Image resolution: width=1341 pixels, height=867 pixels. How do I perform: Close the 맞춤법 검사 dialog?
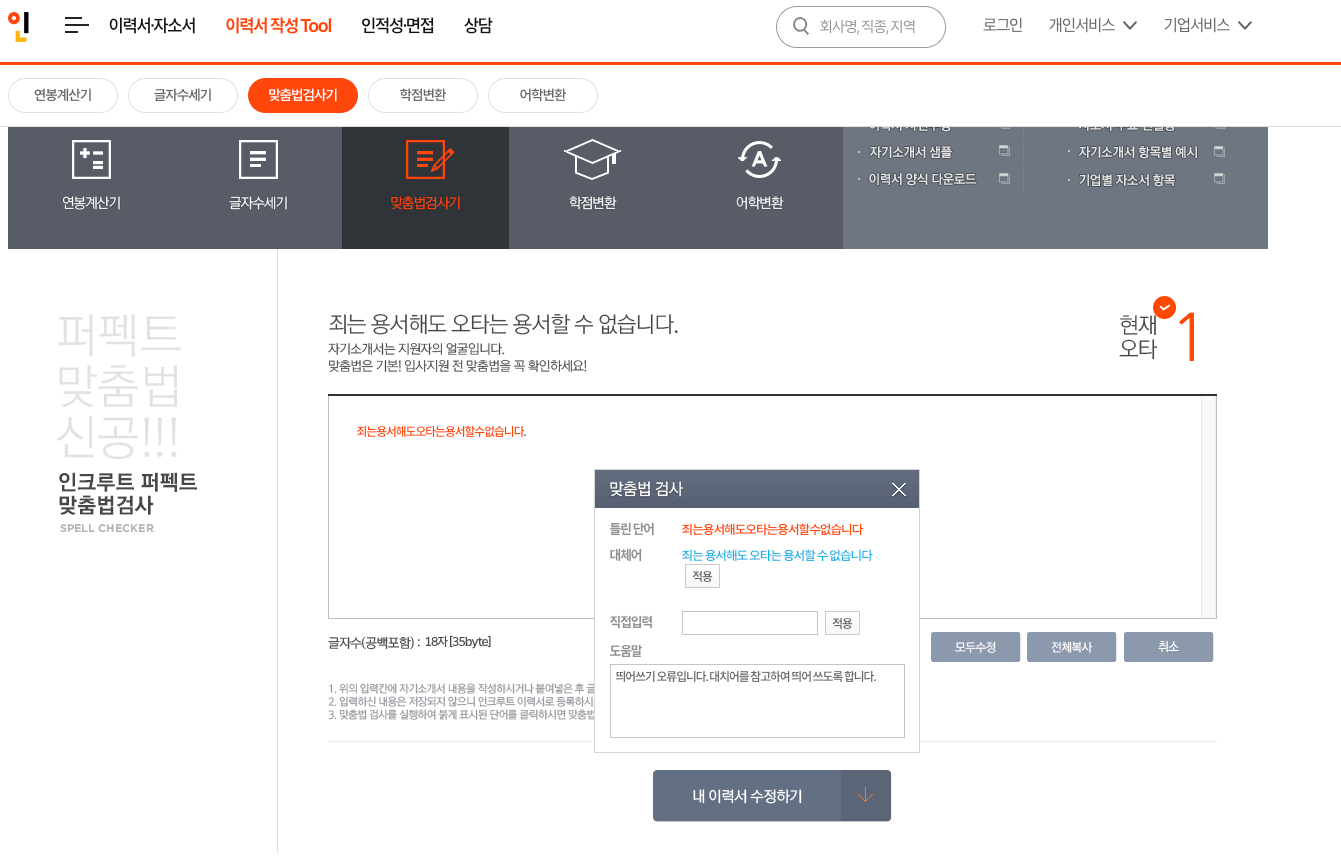(898, 489)
